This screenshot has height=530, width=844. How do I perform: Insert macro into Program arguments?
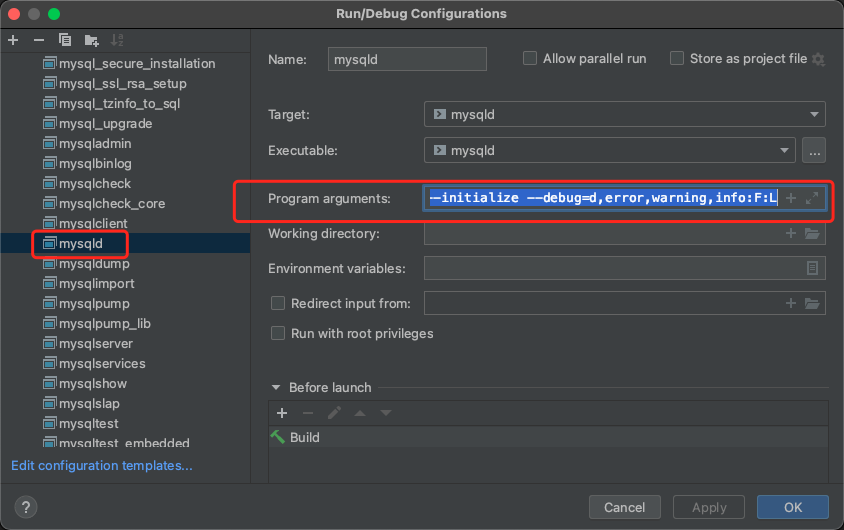[791, 199]
